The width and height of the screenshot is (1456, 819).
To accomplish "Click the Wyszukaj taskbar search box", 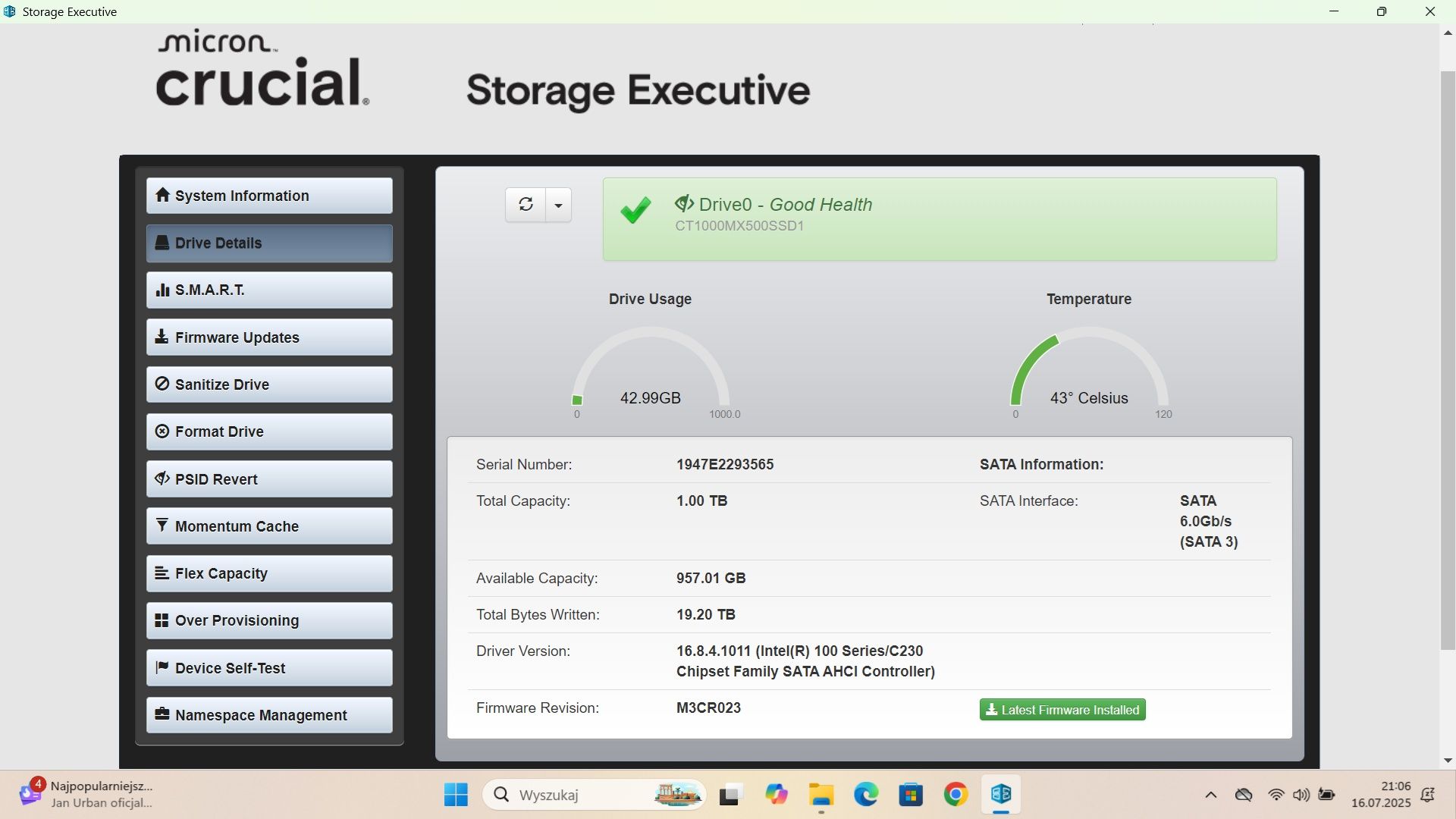I will click(595, 795).
